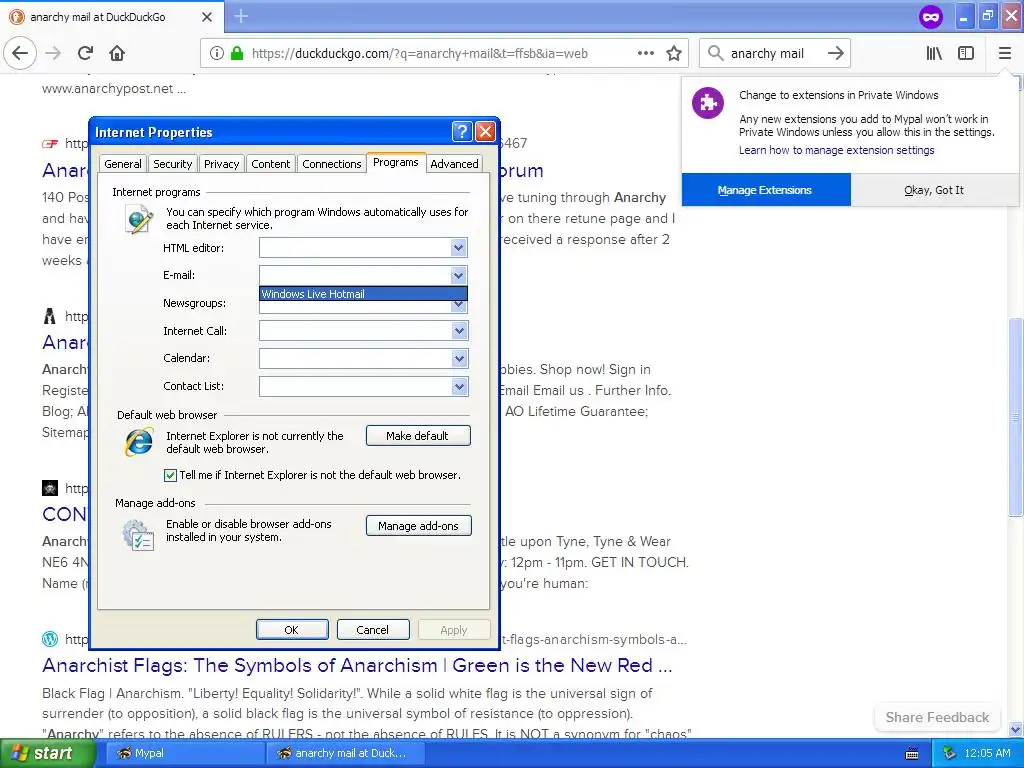Click the Programs tab
The height and width of the screenshot is (768, 1024).
pyautogui.click(x=396, y=162)
